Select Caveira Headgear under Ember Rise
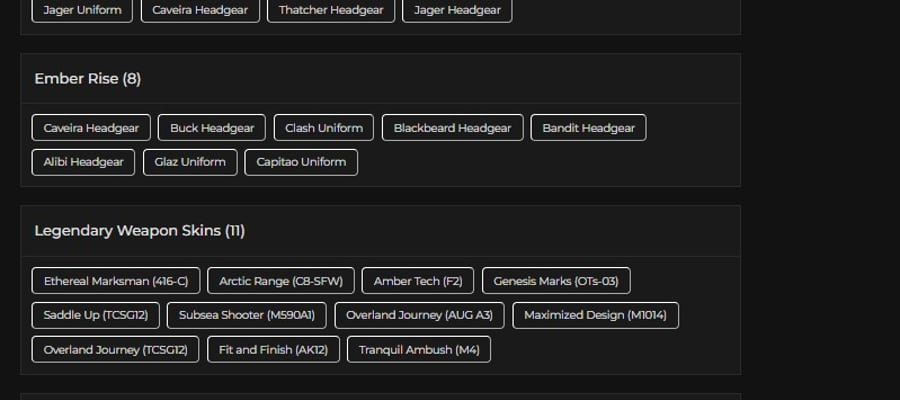Image resolution: width=900 pixels, height=400 pixels. [91, 128]
